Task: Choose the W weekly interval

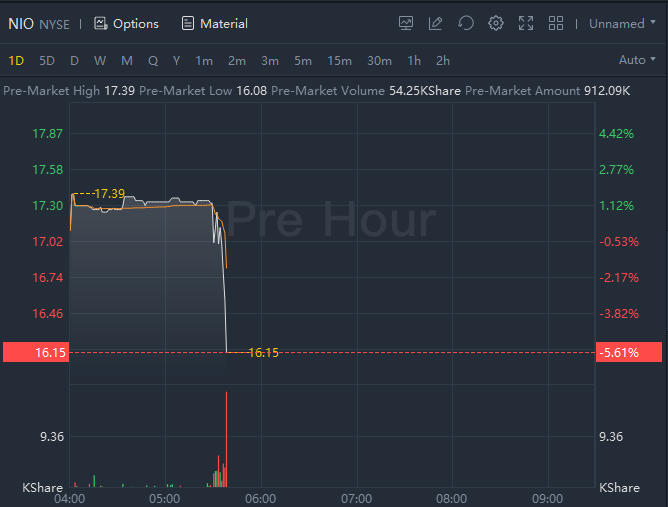Action: coord(100,60)
